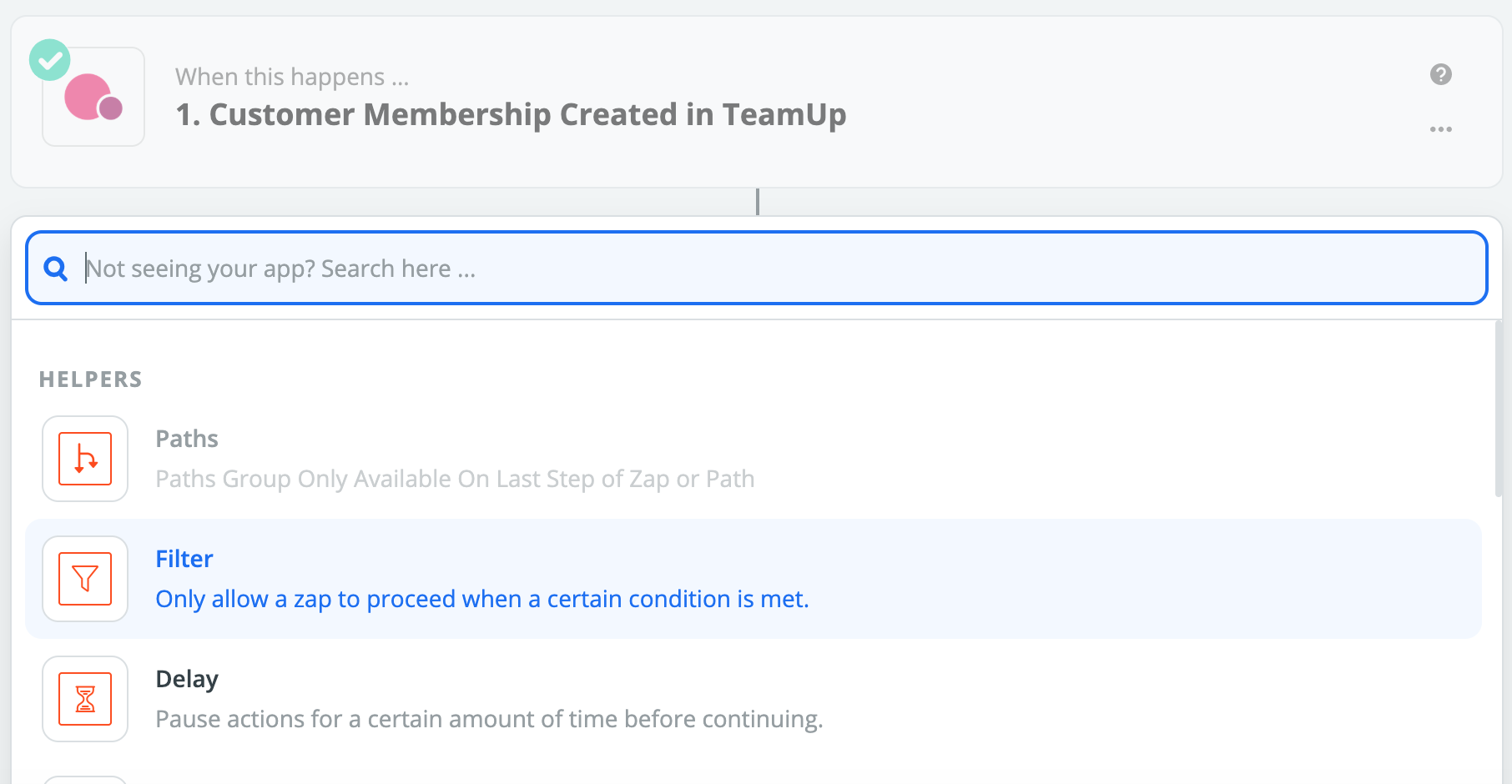
Task: Focus the 'Not seeing your app?' search field
Action: [x=751, y=269]
